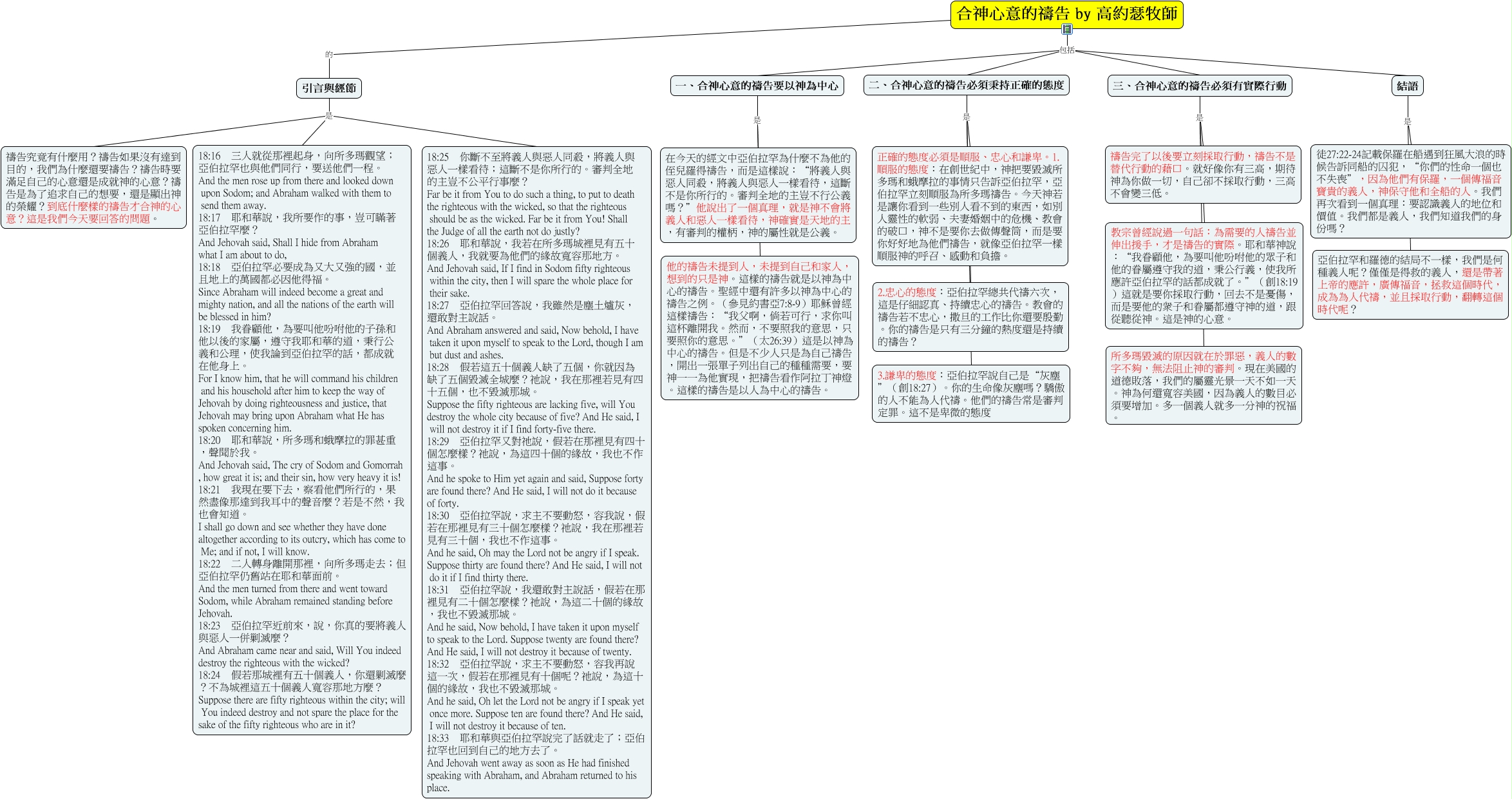Select the box 2.忠心的態度

(970, 317)
